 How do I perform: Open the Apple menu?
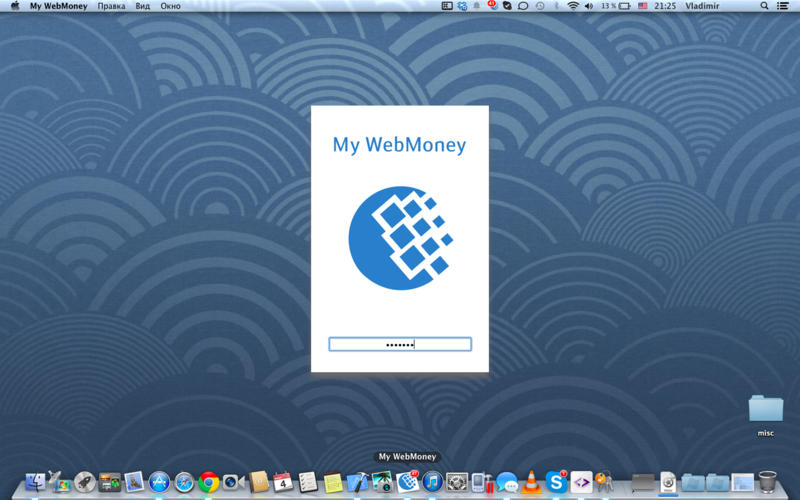[x=15, y=6]
